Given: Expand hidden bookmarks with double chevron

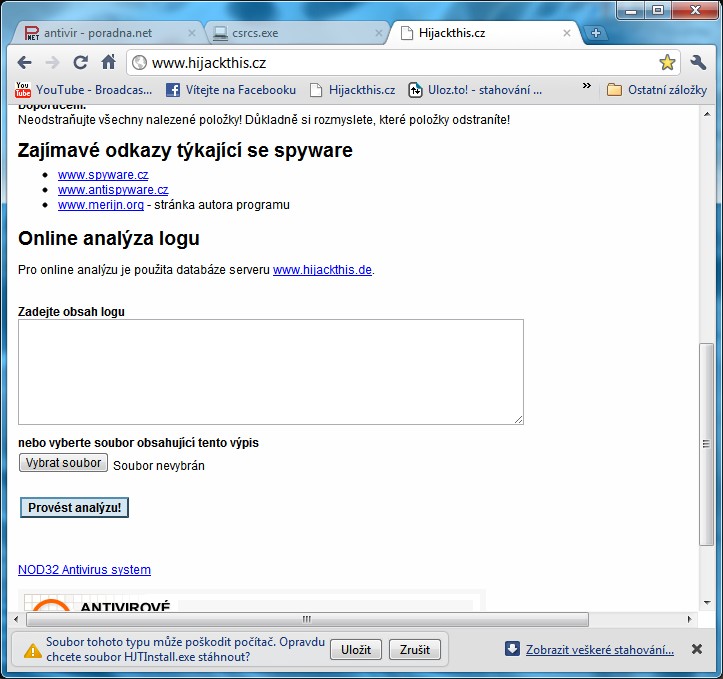Looking at the screenshot, I should click(587, 86).
